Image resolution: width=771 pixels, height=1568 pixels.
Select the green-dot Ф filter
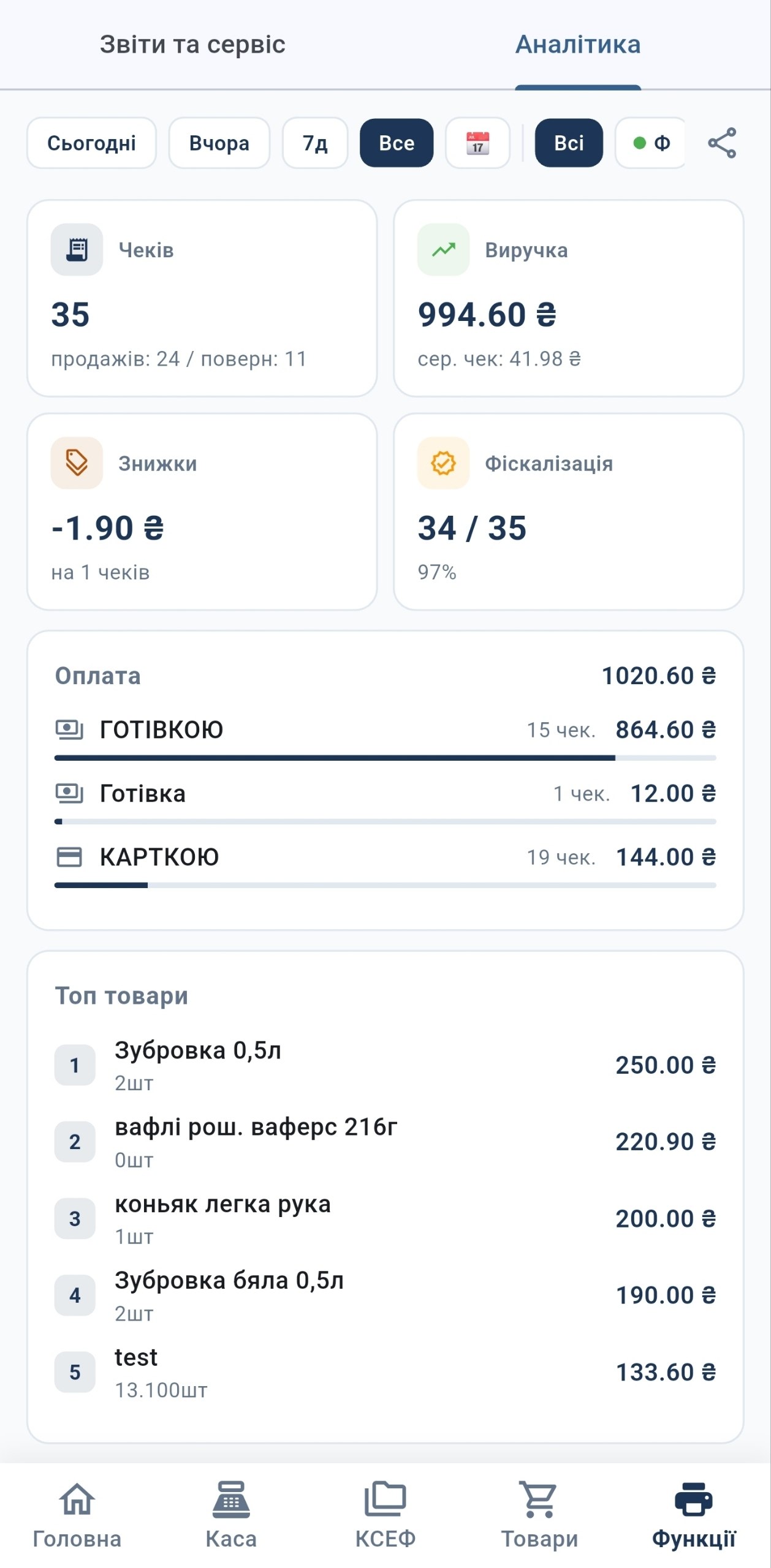651,143
